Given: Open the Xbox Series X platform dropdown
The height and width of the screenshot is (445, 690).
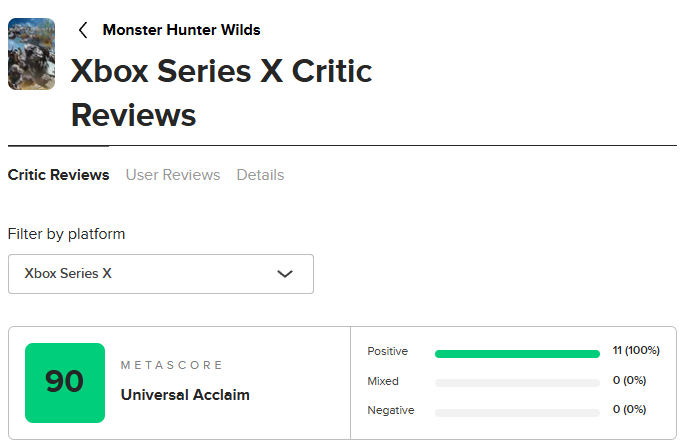Looking at the screenshot, I should coord(160,273).
